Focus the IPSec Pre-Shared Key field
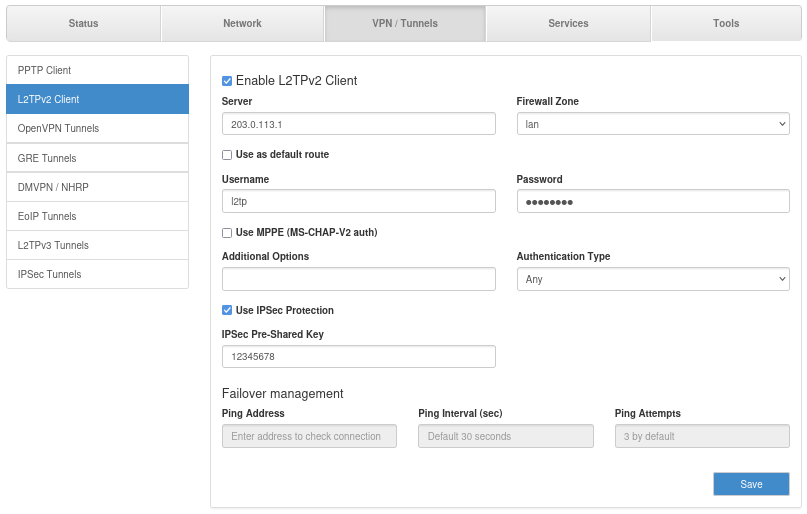Image resolution: width=807 pixels, height=514 pixels. (358, 357)
